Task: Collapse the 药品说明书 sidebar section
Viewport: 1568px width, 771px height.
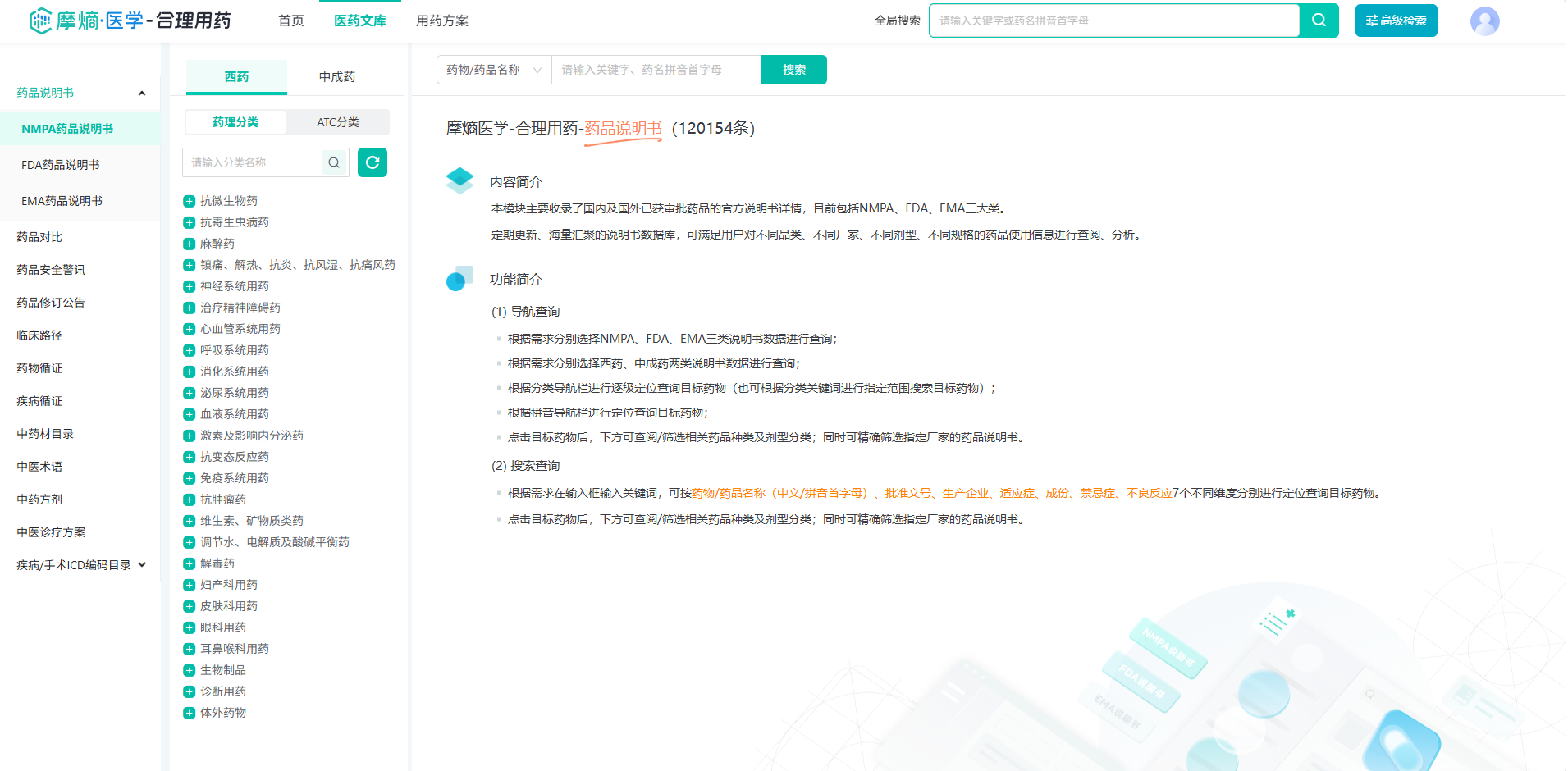Action: [142, 93]
